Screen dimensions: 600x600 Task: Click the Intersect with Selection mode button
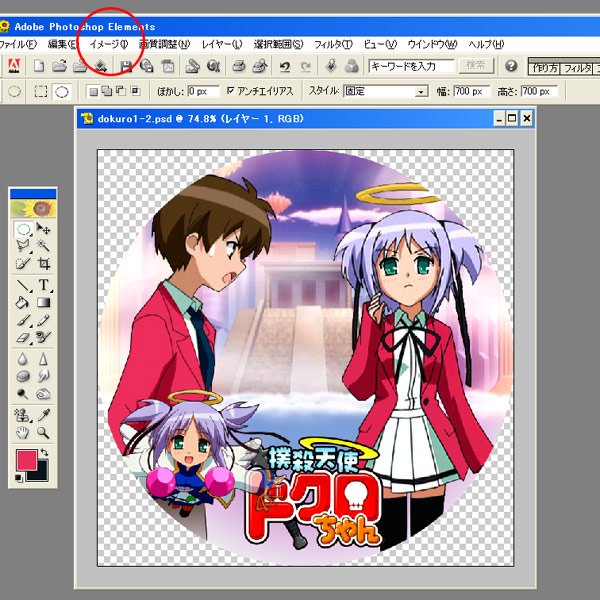click(x=135, y=91)
